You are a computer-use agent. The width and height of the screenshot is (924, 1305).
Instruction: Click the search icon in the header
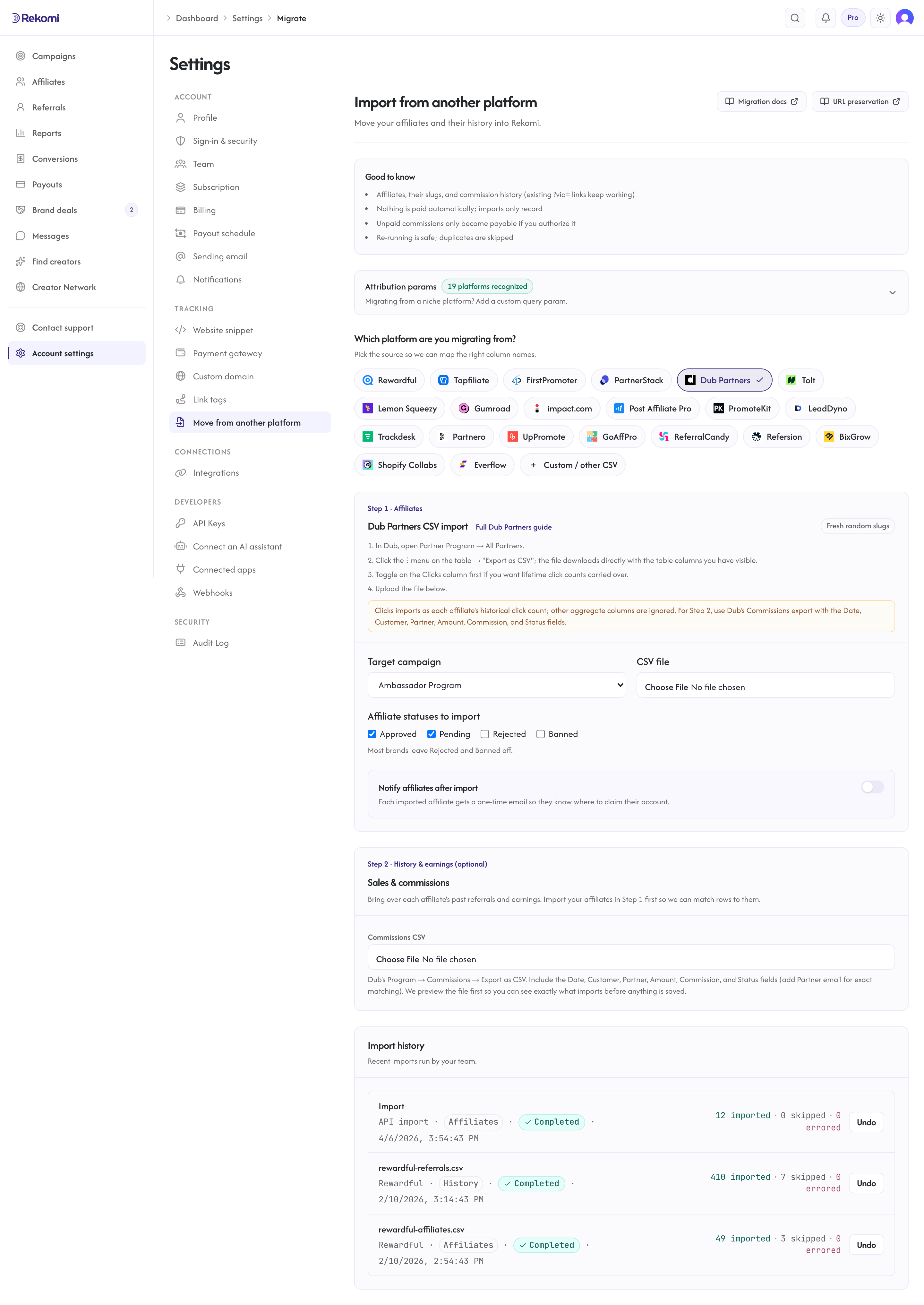pos(795,18)
